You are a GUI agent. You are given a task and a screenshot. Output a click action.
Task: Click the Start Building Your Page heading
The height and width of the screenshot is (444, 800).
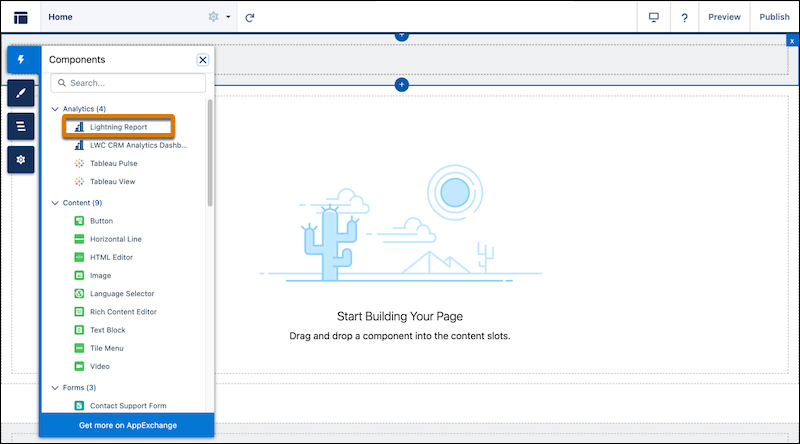point(400,316)
